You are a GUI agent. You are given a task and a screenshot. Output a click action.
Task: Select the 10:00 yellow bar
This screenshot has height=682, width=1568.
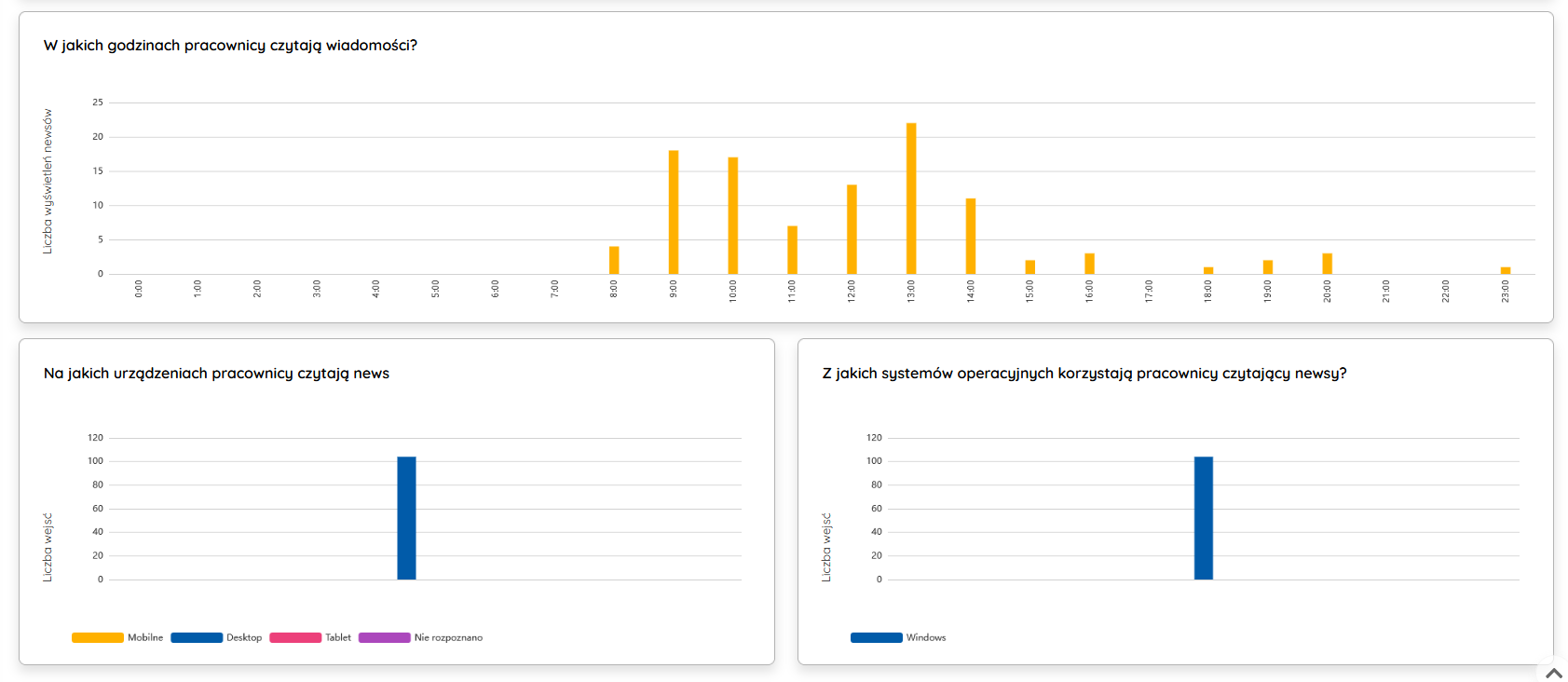(x=733, y=215)
